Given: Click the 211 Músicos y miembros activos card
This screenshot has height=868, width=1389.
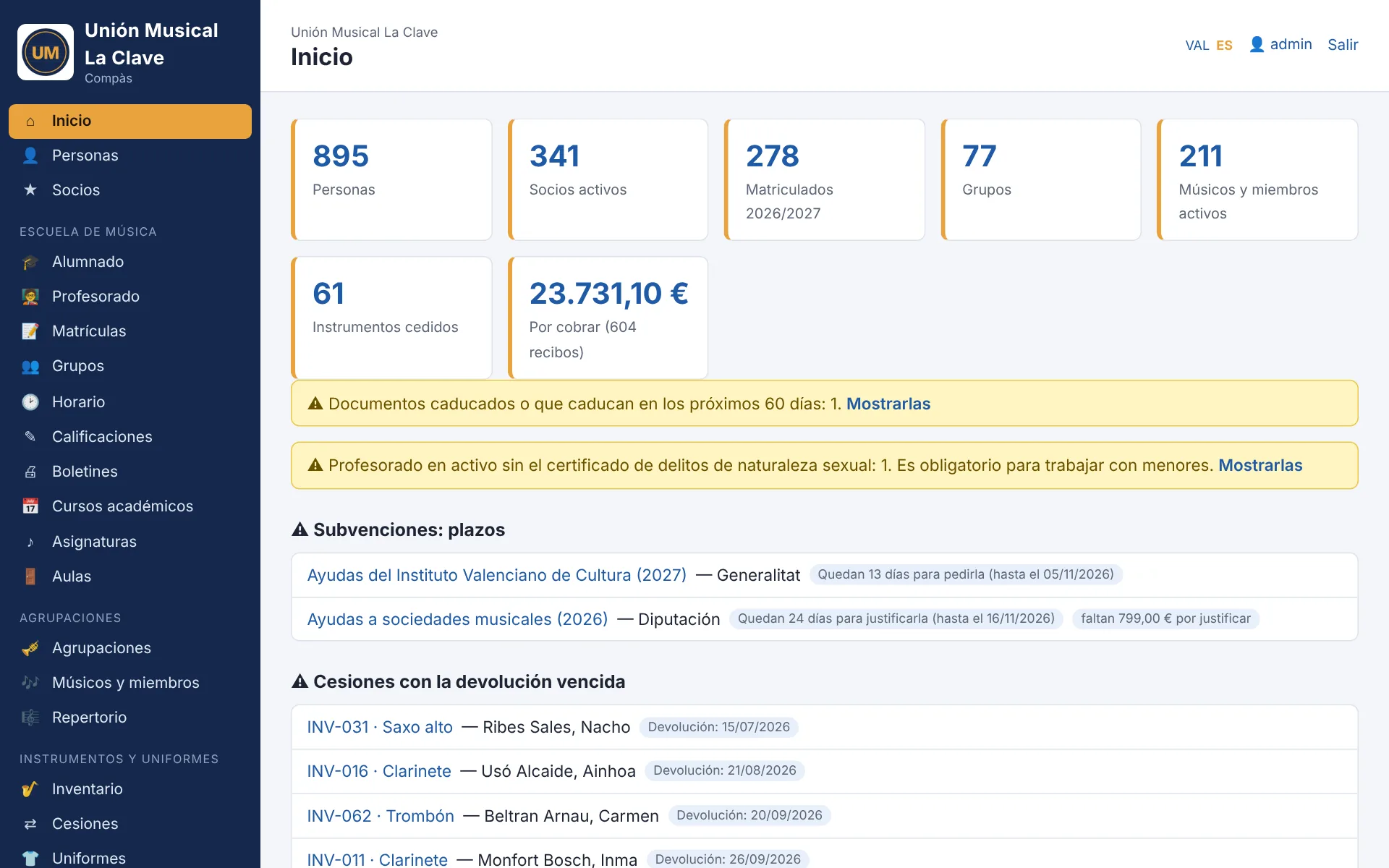Looking at the screenshot, I should tap(1257, 179).
